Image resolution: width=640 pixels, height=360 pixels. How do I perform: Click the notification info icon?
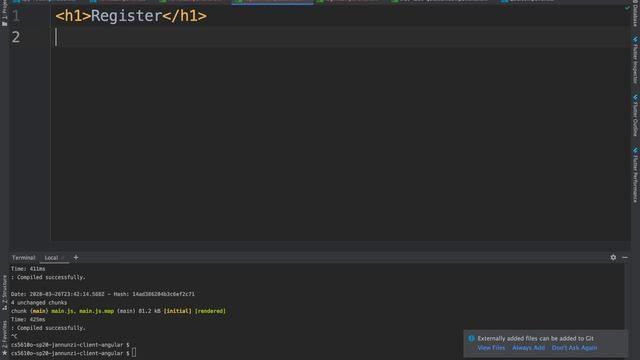(x=471, y=338)
